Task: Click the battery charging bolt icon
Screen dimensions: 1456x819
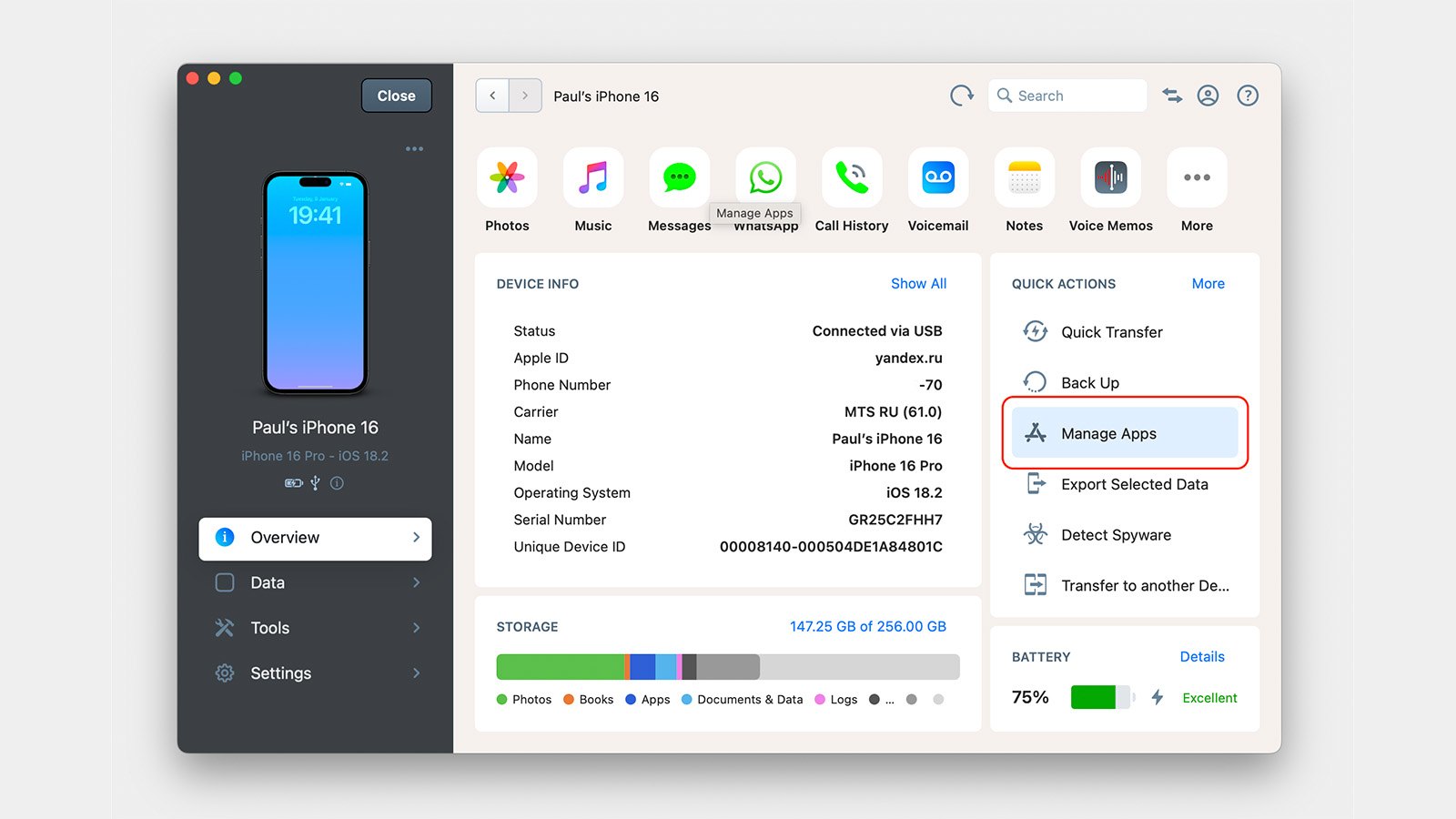Action: (1158, 698)
